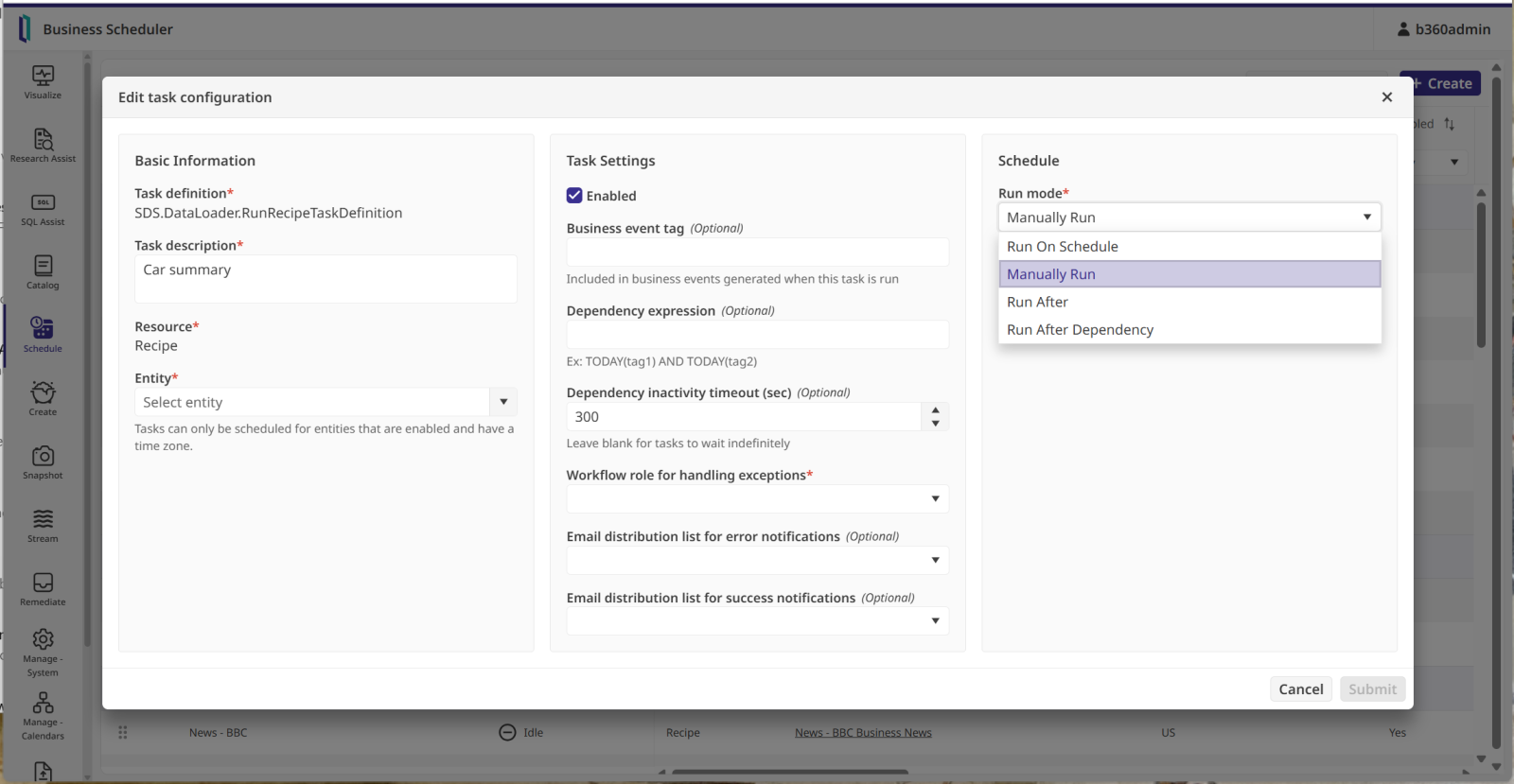Click the Cancel button
Image resolution: width=1514 pixels, height=784 pixels.
point(1300,689)
